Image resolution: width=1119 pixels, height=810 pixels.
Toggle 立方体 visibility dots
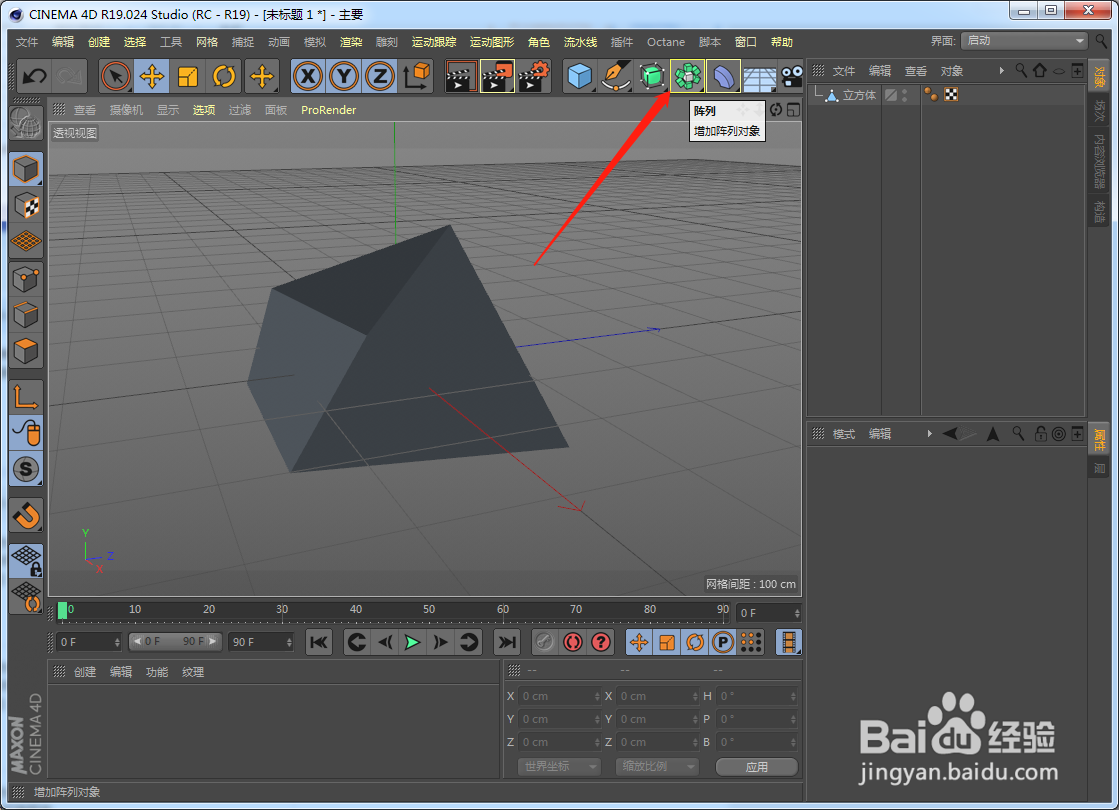(905, 95)
